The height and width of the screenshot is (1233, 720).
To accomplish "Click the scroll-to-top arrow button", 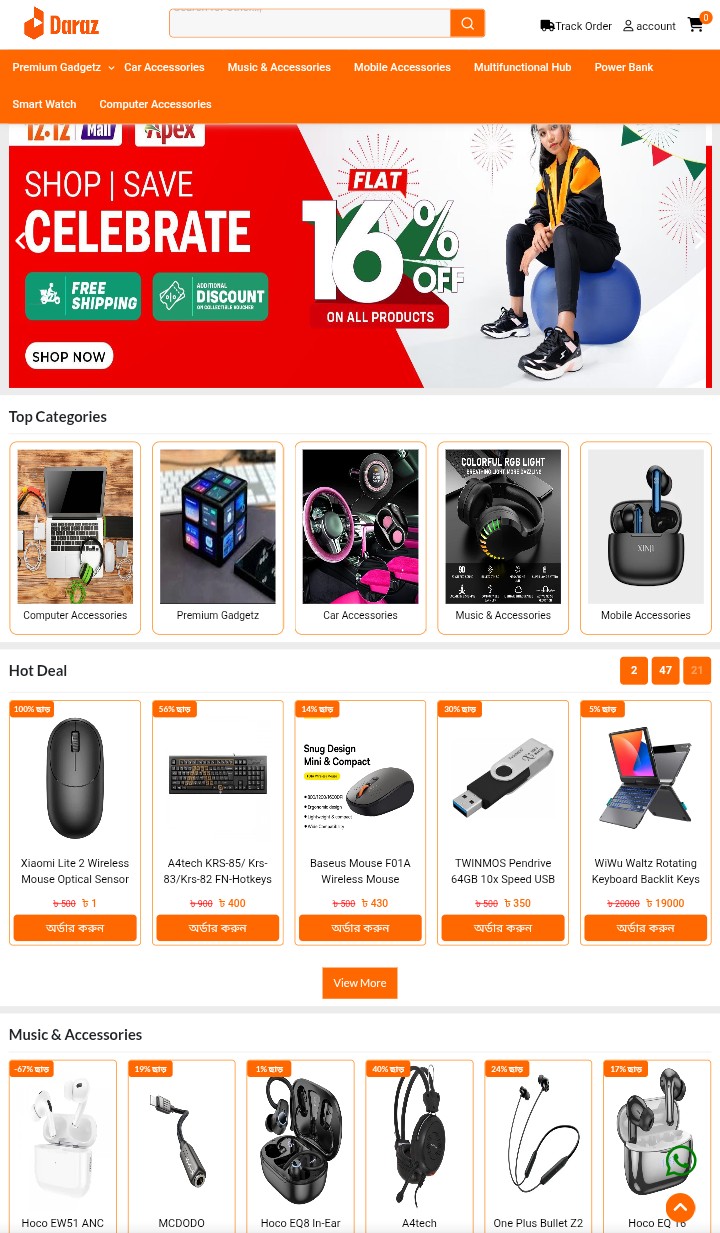I will click(x=680, y=1207).
